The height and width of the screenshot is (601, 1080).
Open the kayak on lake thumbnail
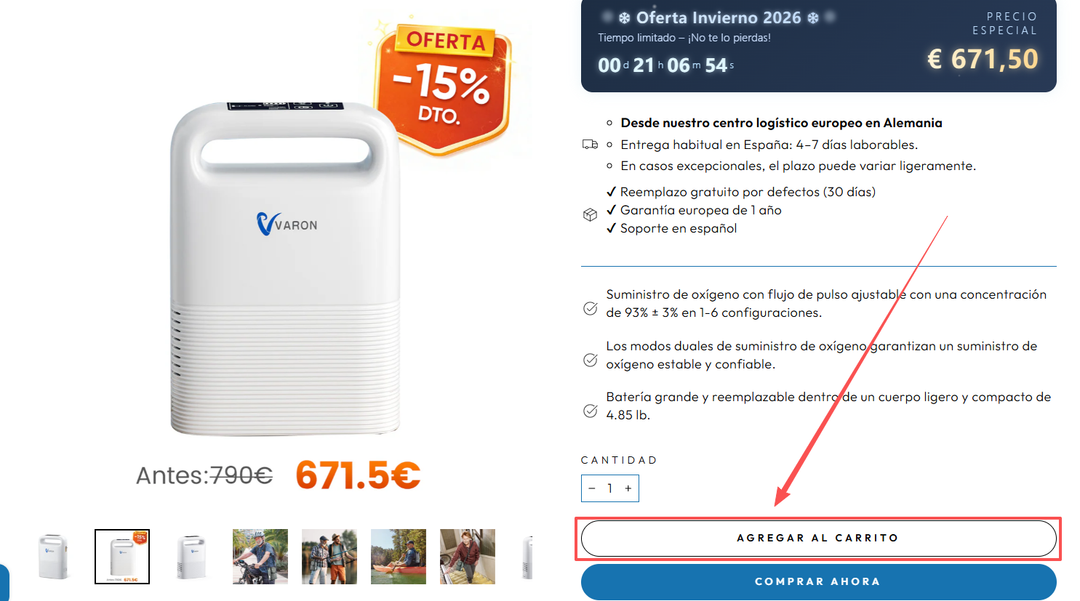click(398, 556)
